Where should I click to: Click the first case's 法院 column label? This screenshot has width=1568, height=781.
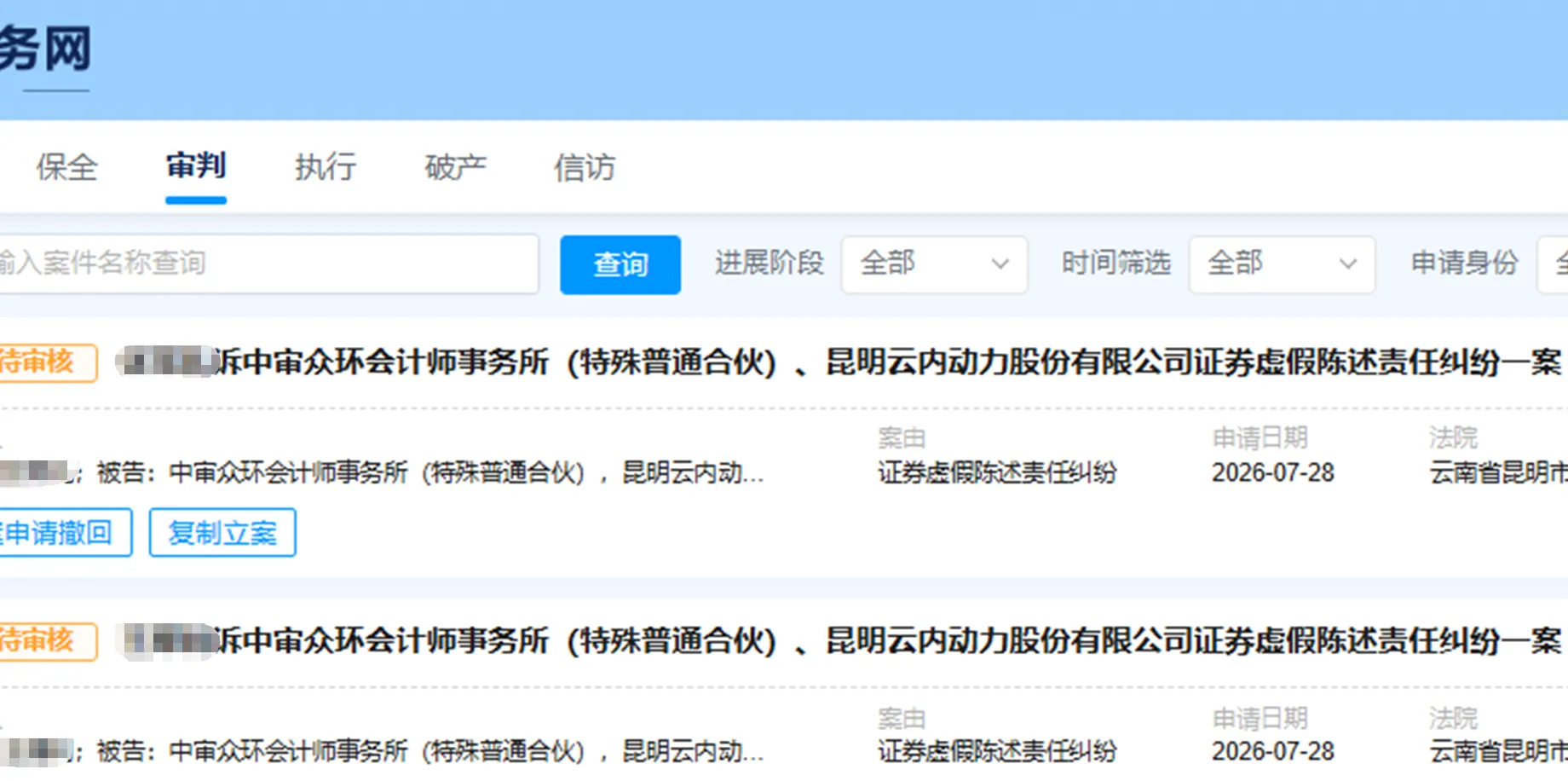point(1454,438)
